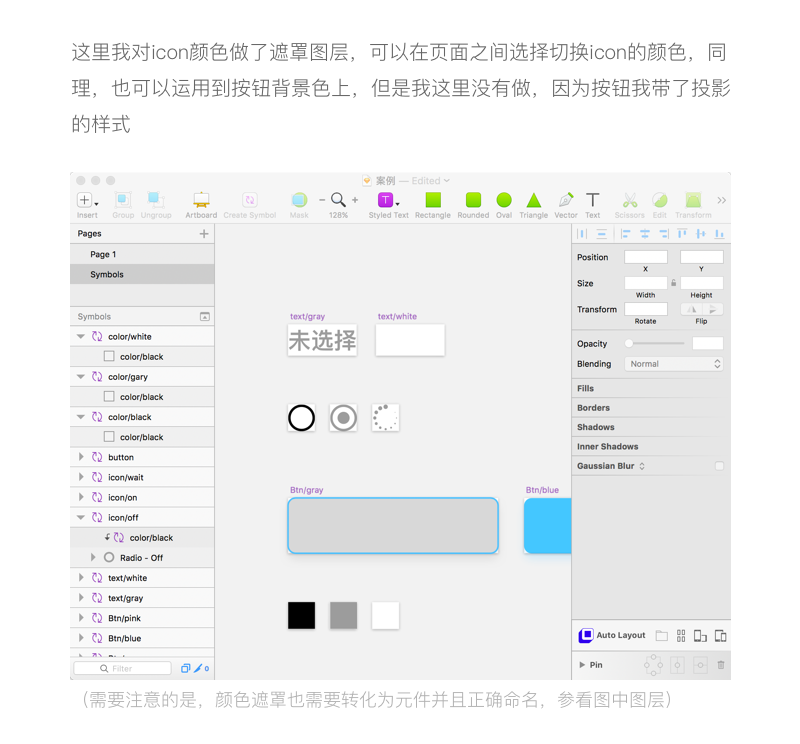This screenshot has width=800, height=744.
Task: Collapse the color/gary symbol group
Action: [x=81, y=377]
